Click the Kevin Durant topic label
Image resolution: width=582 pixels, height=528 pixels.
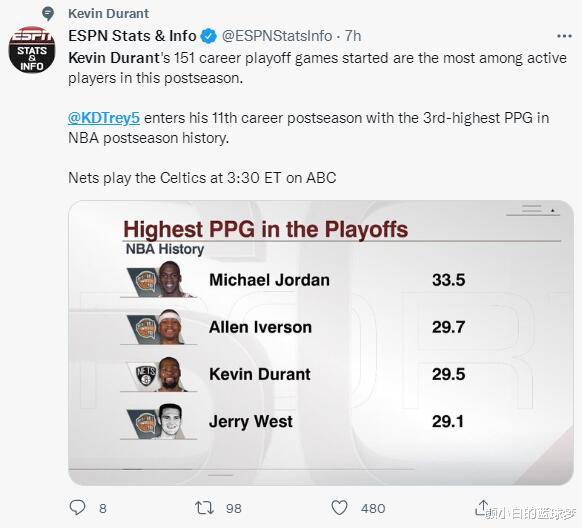coord(108,14)
